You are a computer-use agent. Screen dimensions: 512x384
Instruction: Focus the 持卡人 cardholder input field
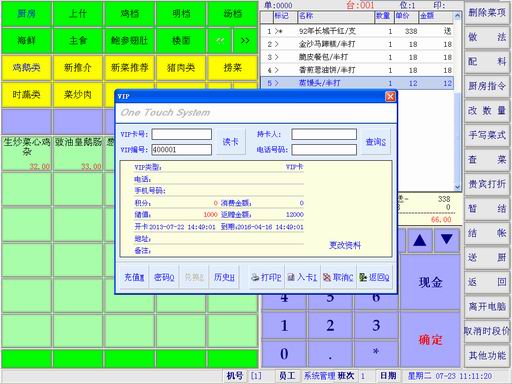click(x=324, y=134)
